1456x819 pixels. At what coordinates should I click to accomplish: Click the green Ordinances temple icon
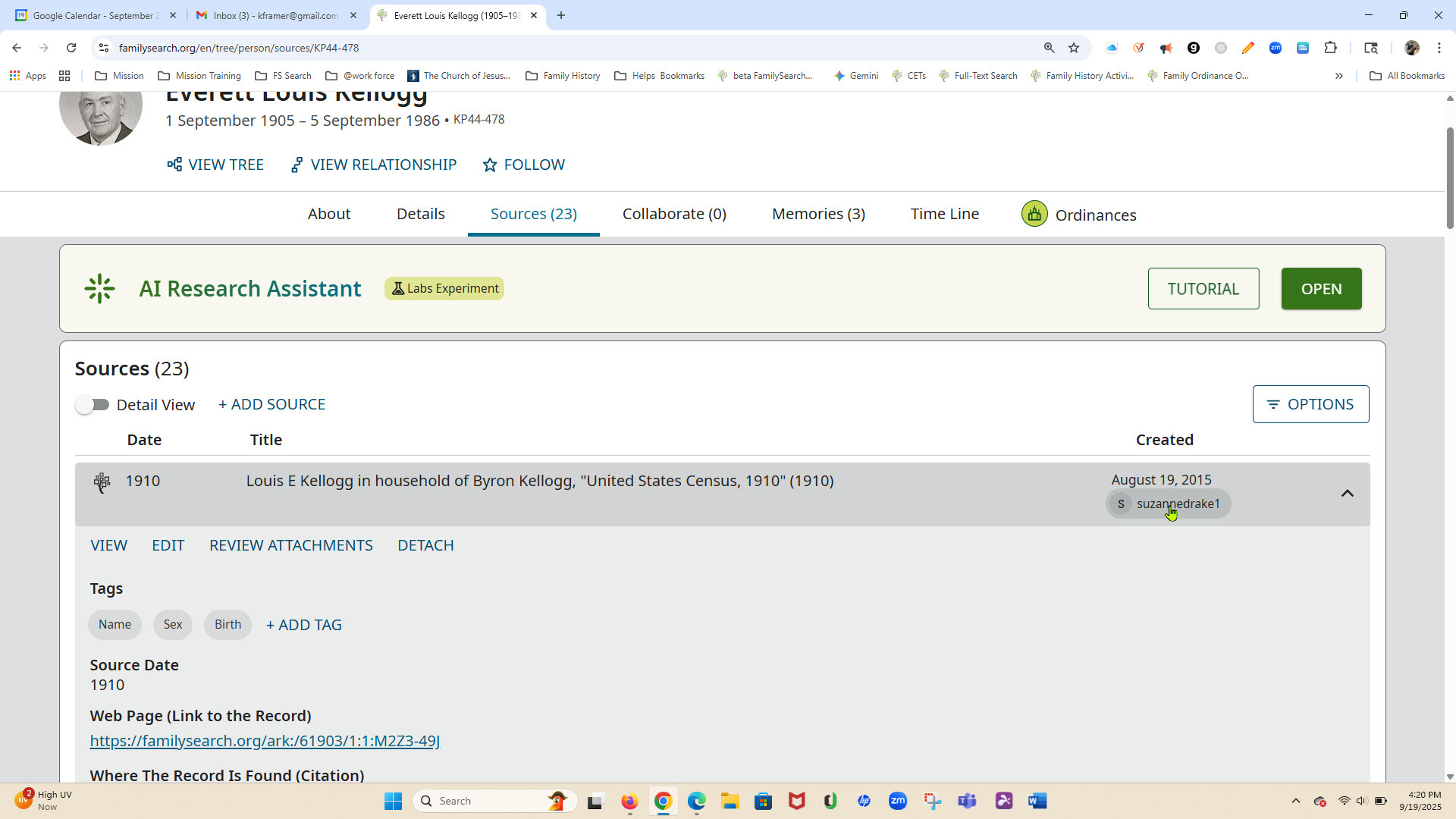(x=1034, y=214)
